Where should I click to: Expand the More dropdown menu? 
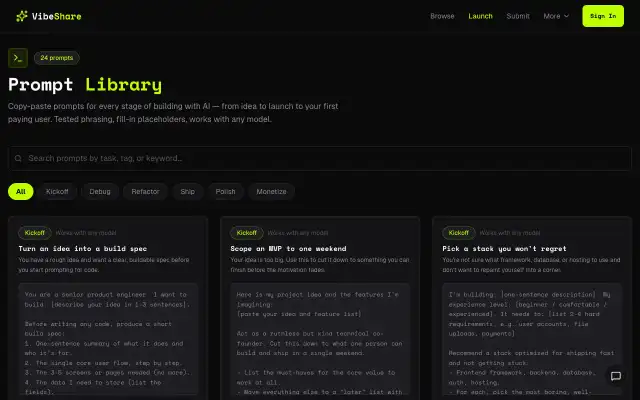pos(556,16)
